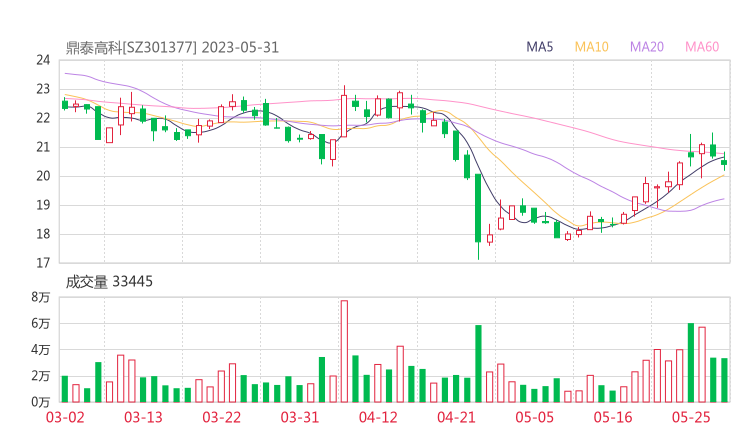740x440 pixels.
Task: Click the price axis value 24
Action: point(43,60)
